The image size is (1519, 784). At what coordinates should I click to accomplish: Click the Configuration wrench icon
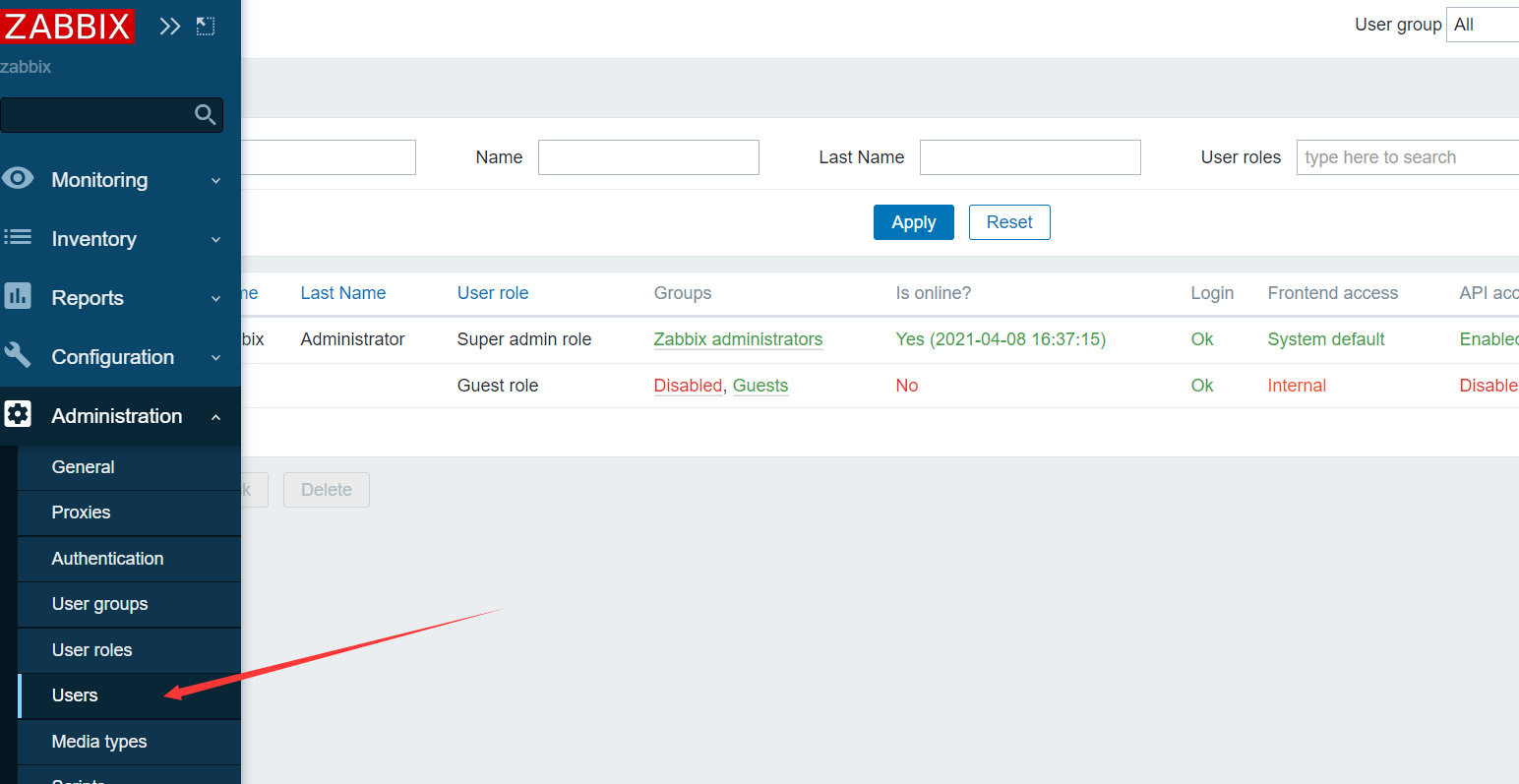point(18,355)
